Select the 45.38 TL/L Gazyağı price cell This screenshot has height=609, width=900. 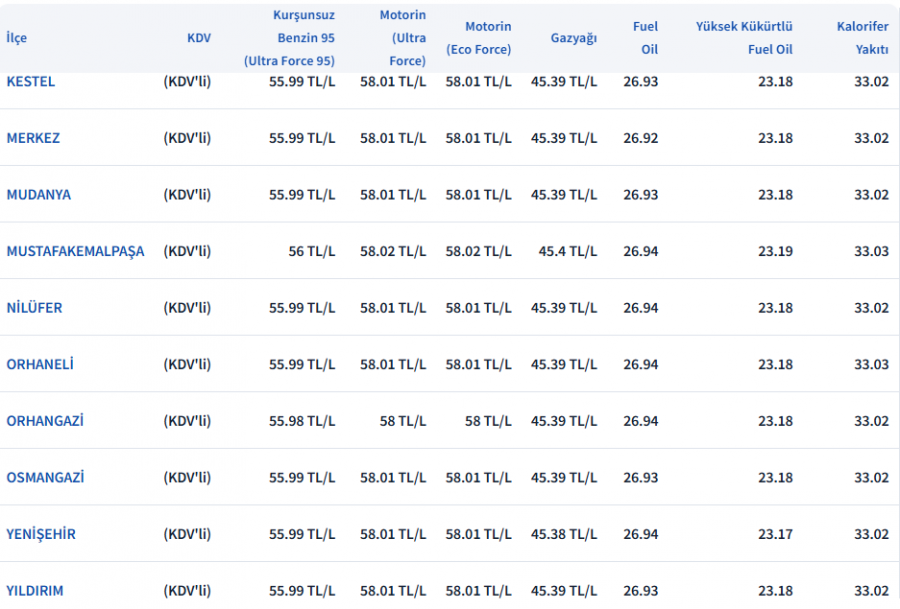563,534
